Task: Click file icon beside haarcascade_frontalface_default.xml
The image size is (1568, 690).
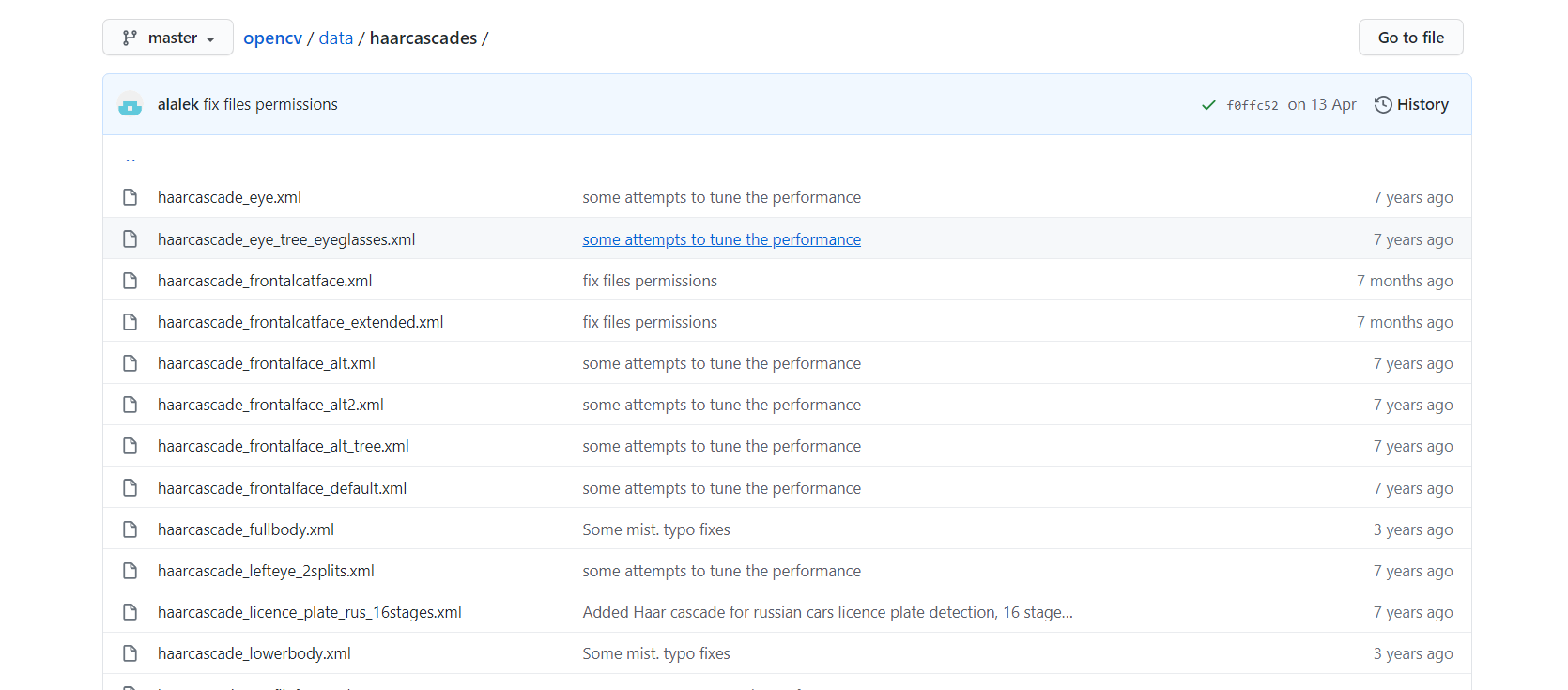Action: [131, 488]
